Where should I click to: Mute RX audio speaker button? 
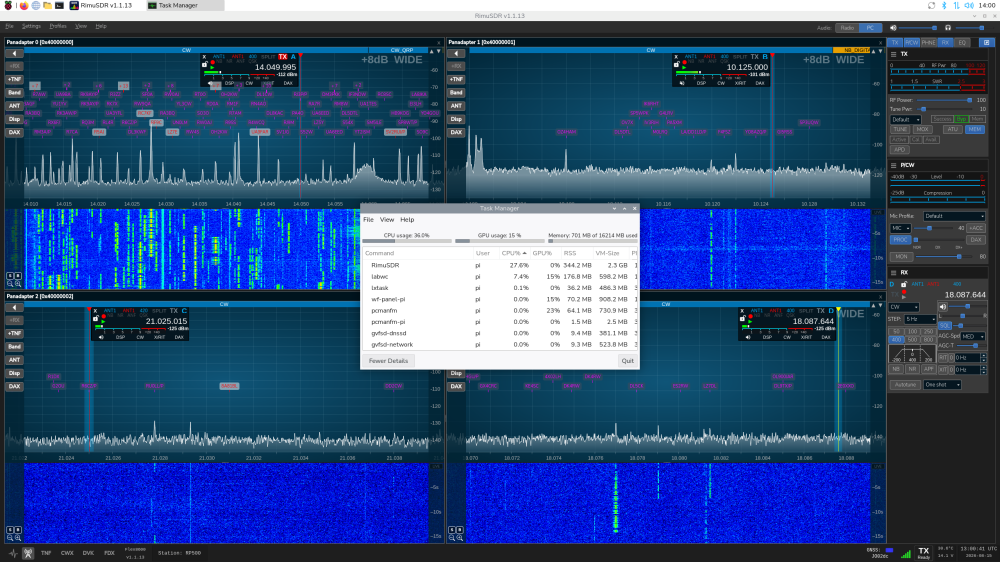pyautogui.click(x=943, y=307)
